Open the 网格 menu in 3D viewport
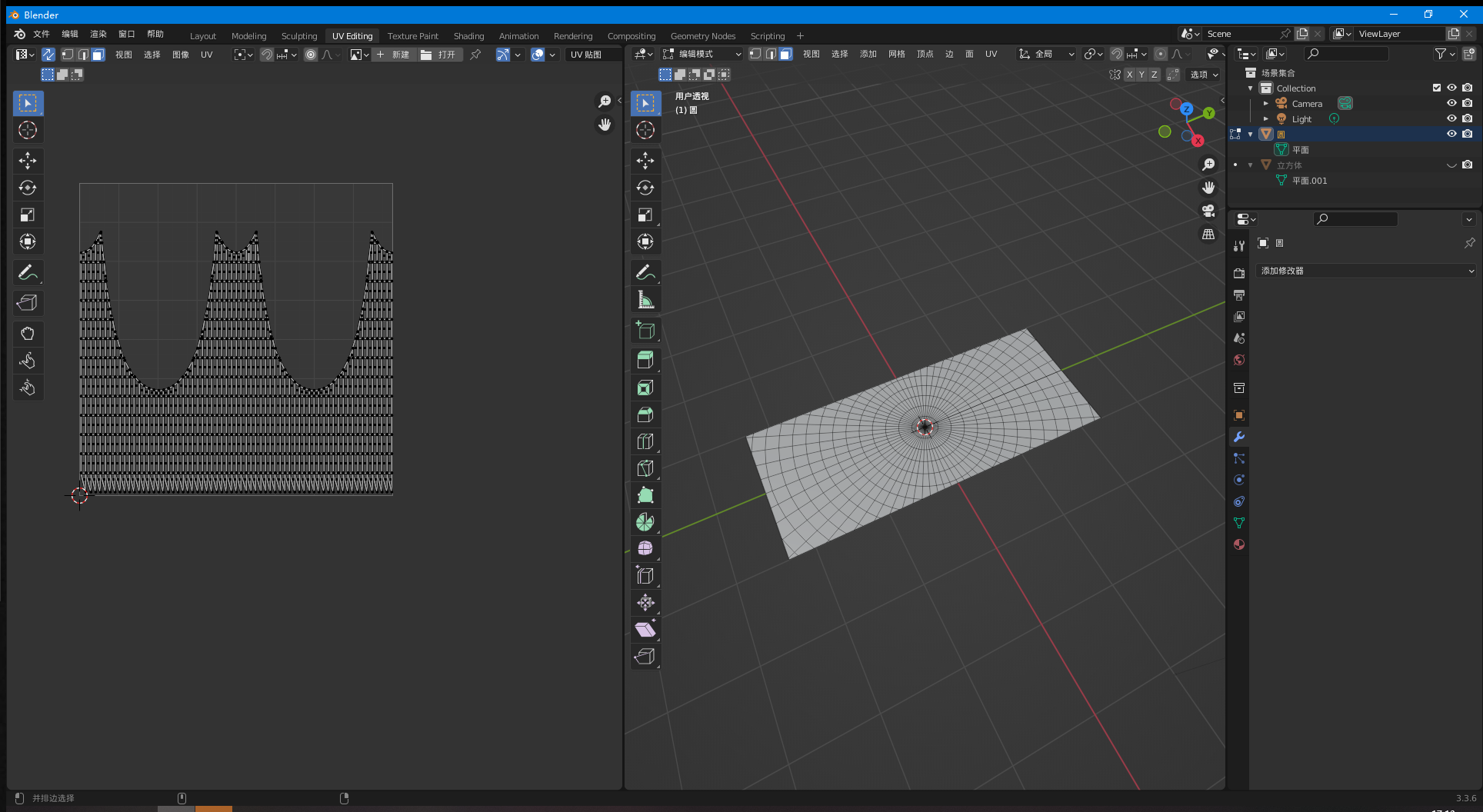Image resolution: width=1483 pixels, height=812 pixels. [x=896, y=54]
